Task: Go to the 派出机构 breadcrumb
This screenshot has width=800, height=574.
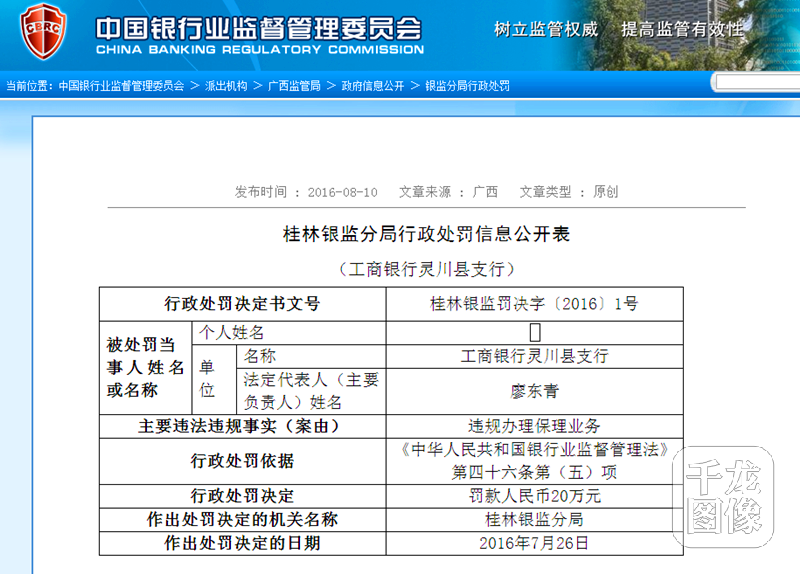Action: click(226, 86)
